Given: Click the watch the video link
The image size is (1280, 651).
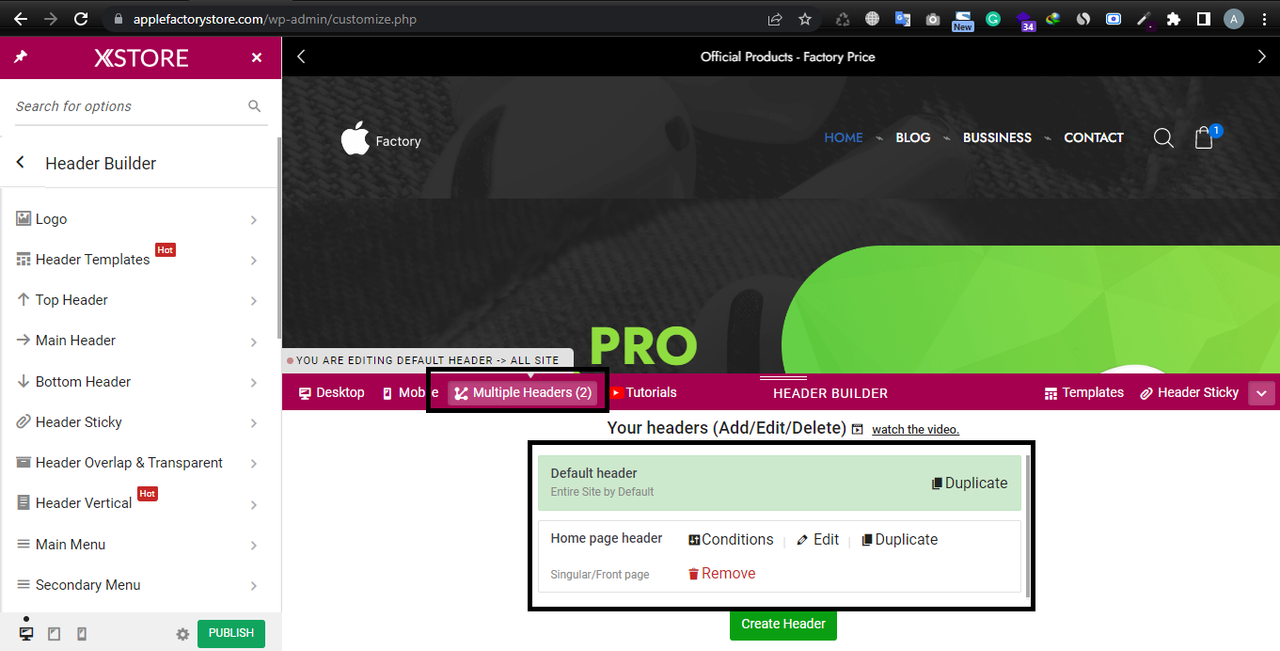Looking at the screenshot, I should pyautogui.click(x=915, y=430).
